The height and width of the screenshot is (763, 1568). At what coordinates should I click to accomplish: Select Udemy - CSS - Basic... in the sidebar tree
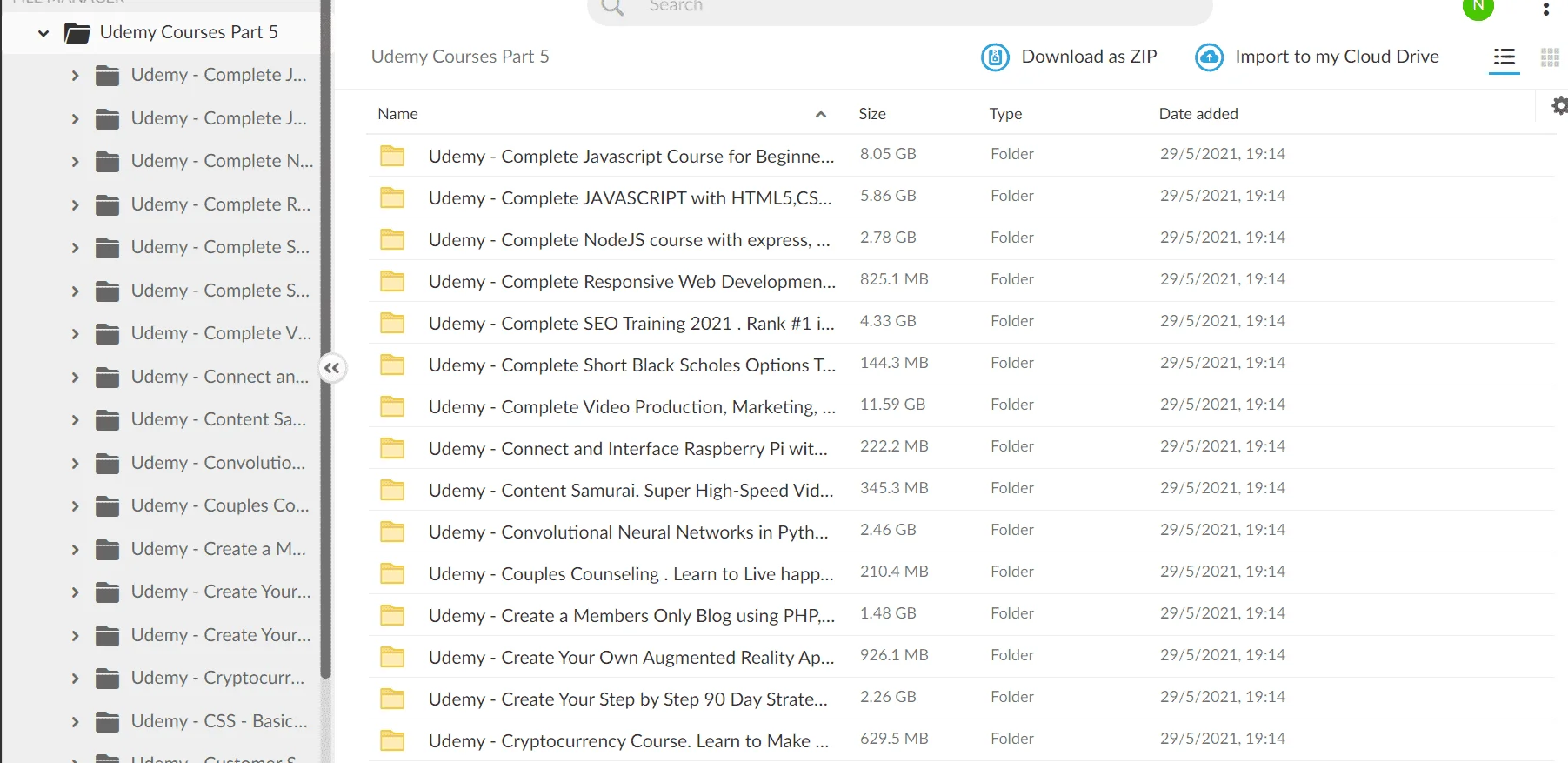tap(218, 721)
